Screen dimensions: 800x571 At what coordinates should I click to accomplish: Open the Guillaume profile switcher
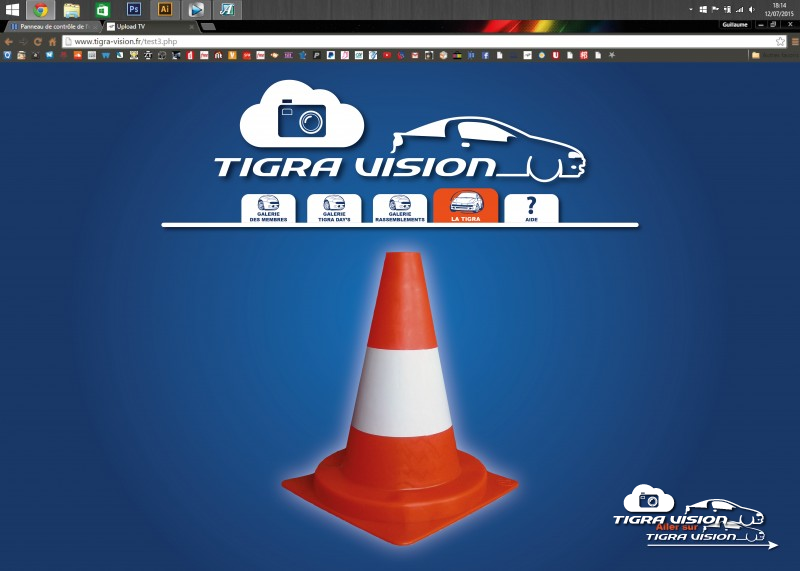(733, 24)
